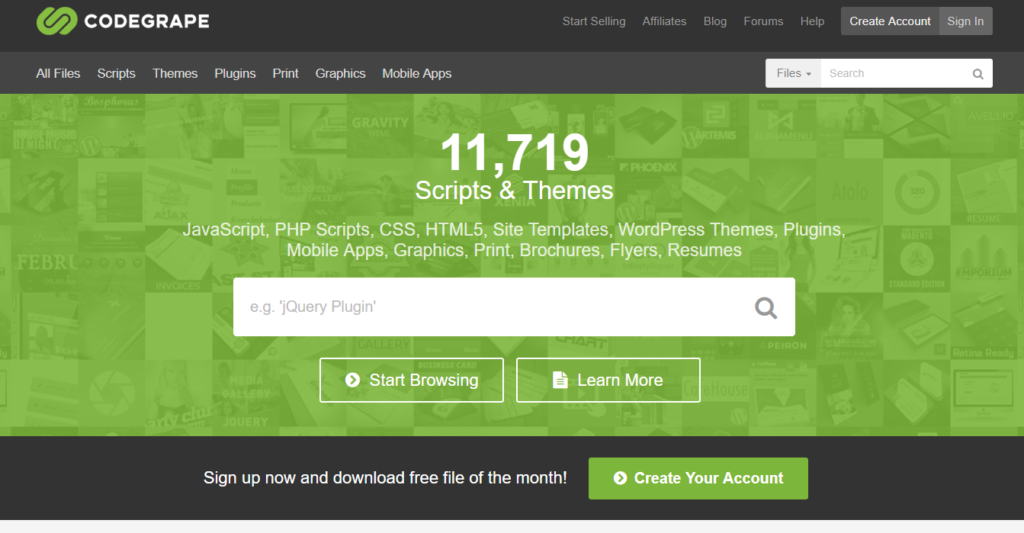1024x533 pixels.
Task: Click the 11,719 count heading
Action: pos(515,153)
